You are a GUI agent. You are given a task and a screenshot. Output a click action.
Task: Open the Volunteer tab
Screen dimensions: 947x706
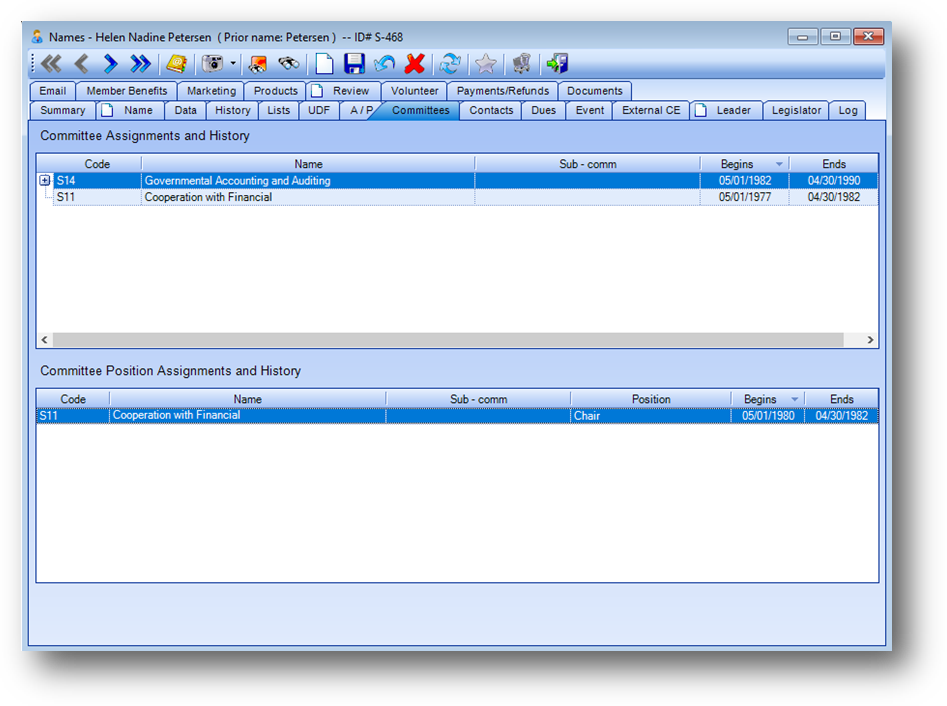point(414,91)
